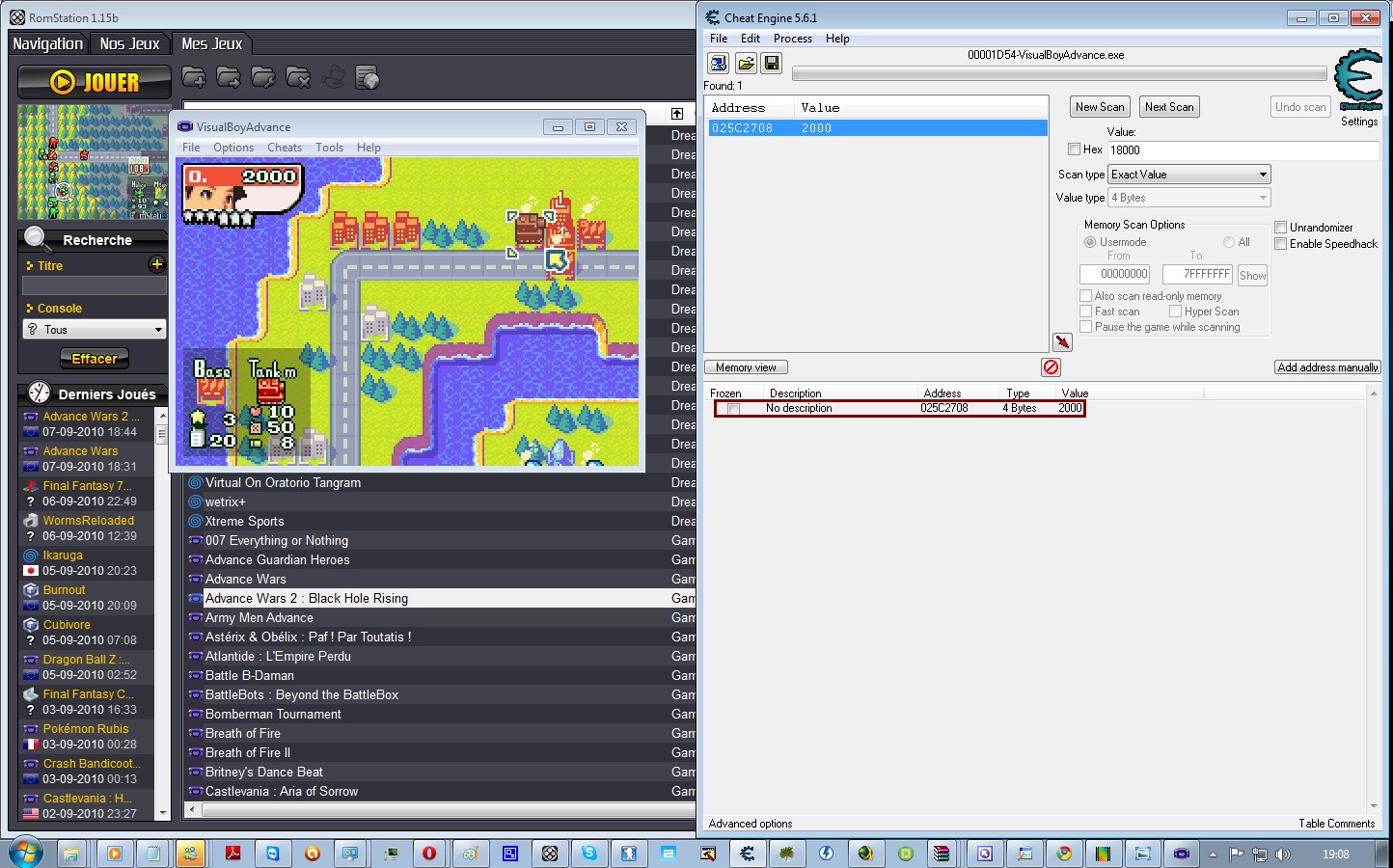Viewport: 1393px width, 868px height.
Task: Click Table Comments in Cheat Engine
Action: pyautogui.click(x=1336, y=824)
